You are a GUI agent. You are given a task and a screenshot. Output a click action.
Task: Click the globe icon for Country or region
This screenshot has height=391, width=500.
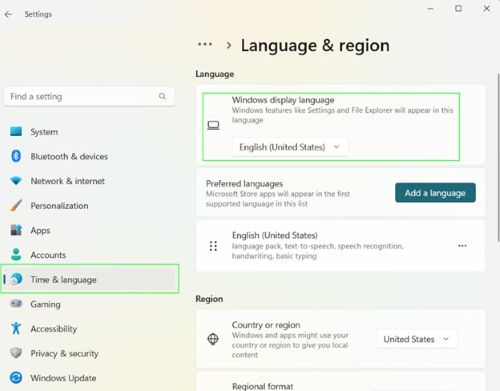coord(213,339)
